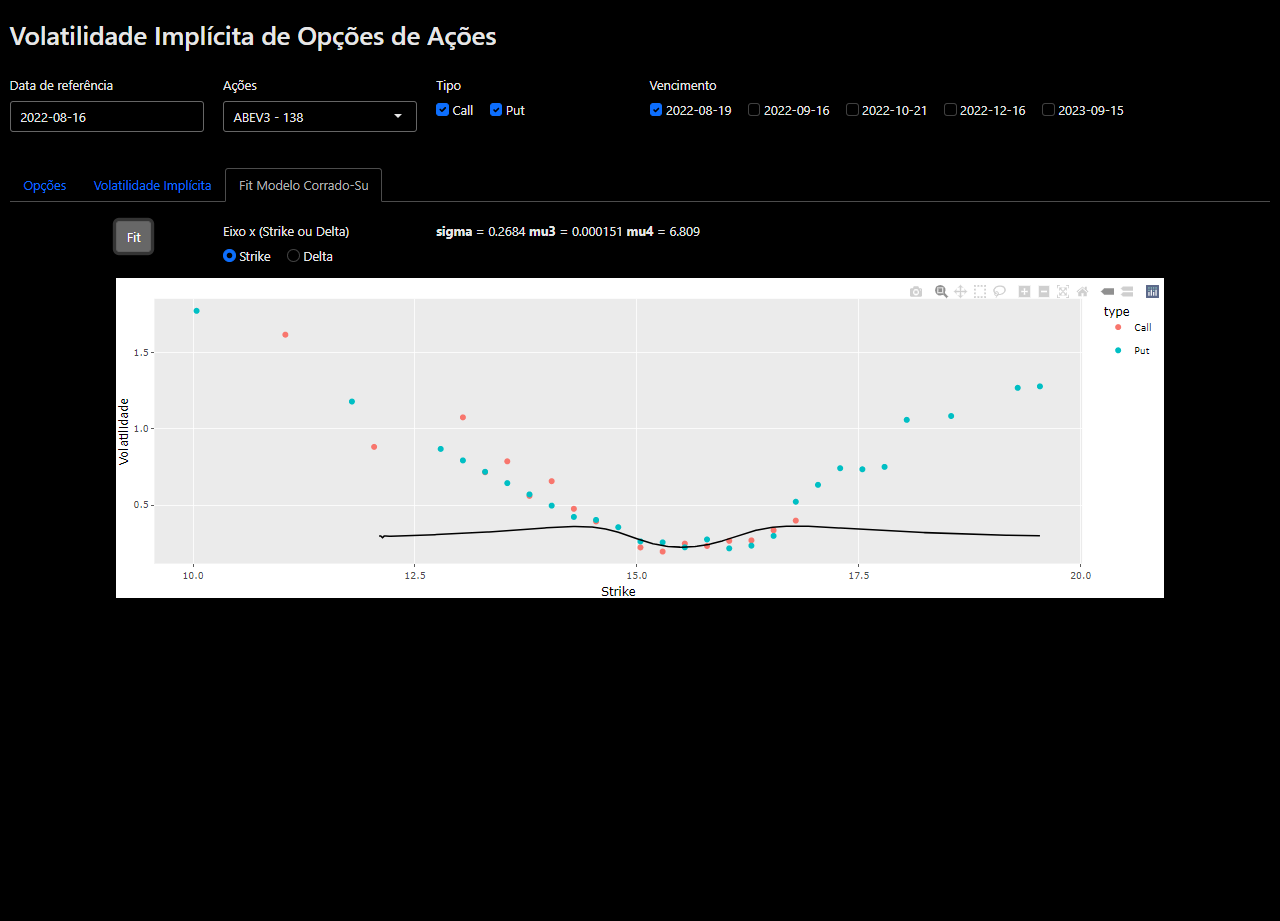Uncheck the Put type checkbox
This screenshot has height=921, width=1280.
496,110
